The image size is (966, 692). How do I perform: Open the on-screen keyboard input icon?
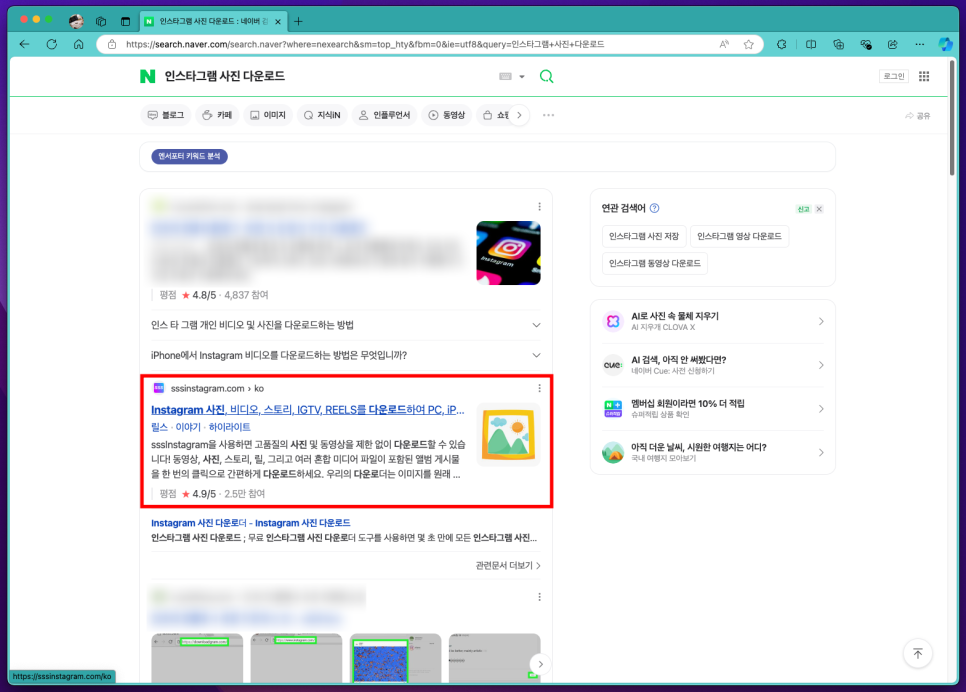(505, 76)
